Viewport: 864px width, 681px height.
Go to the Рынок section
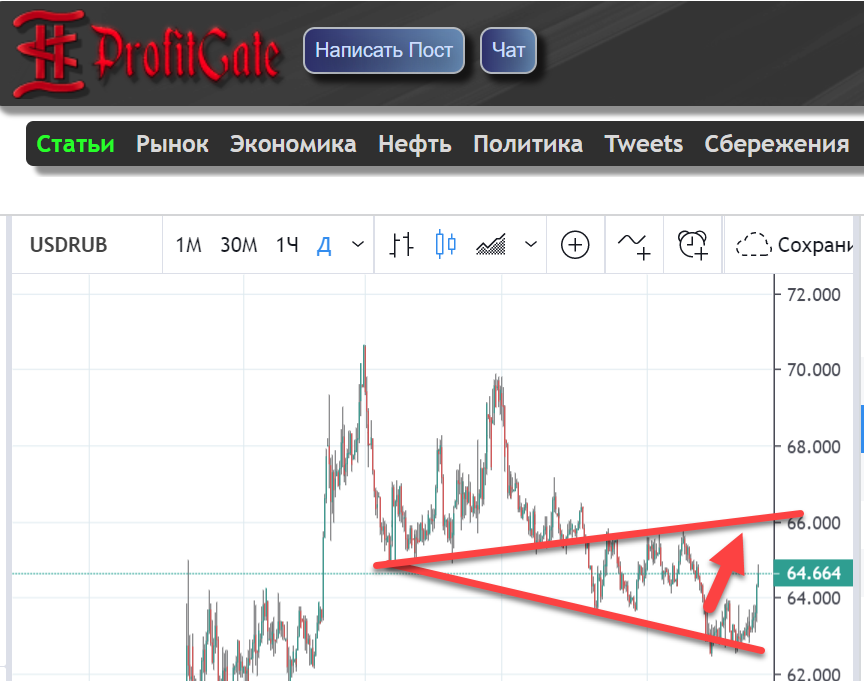point(172,144)
